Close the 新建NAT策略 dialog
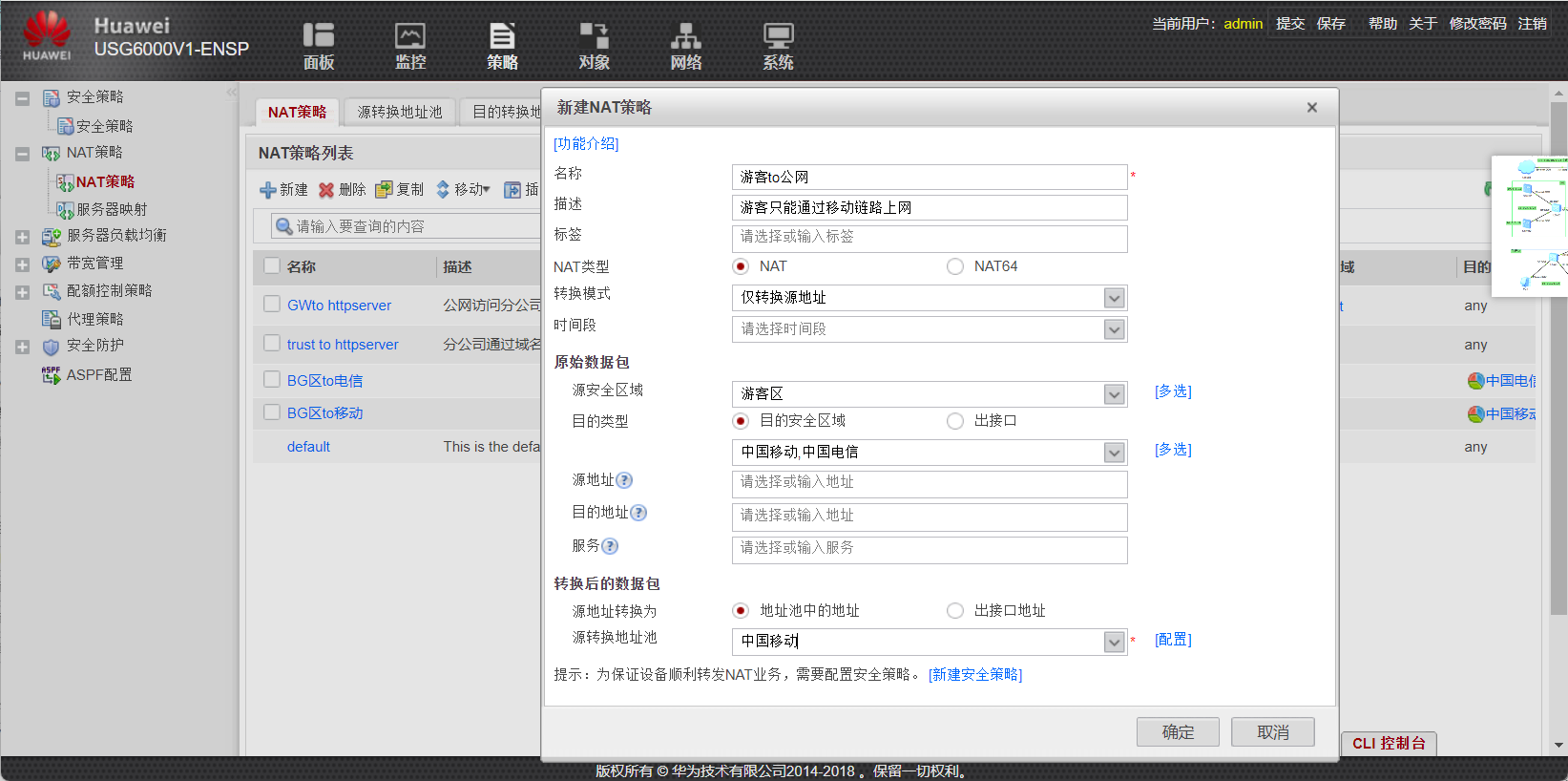Screen dimensions: 1568x781 click(x=1312, y=107)
